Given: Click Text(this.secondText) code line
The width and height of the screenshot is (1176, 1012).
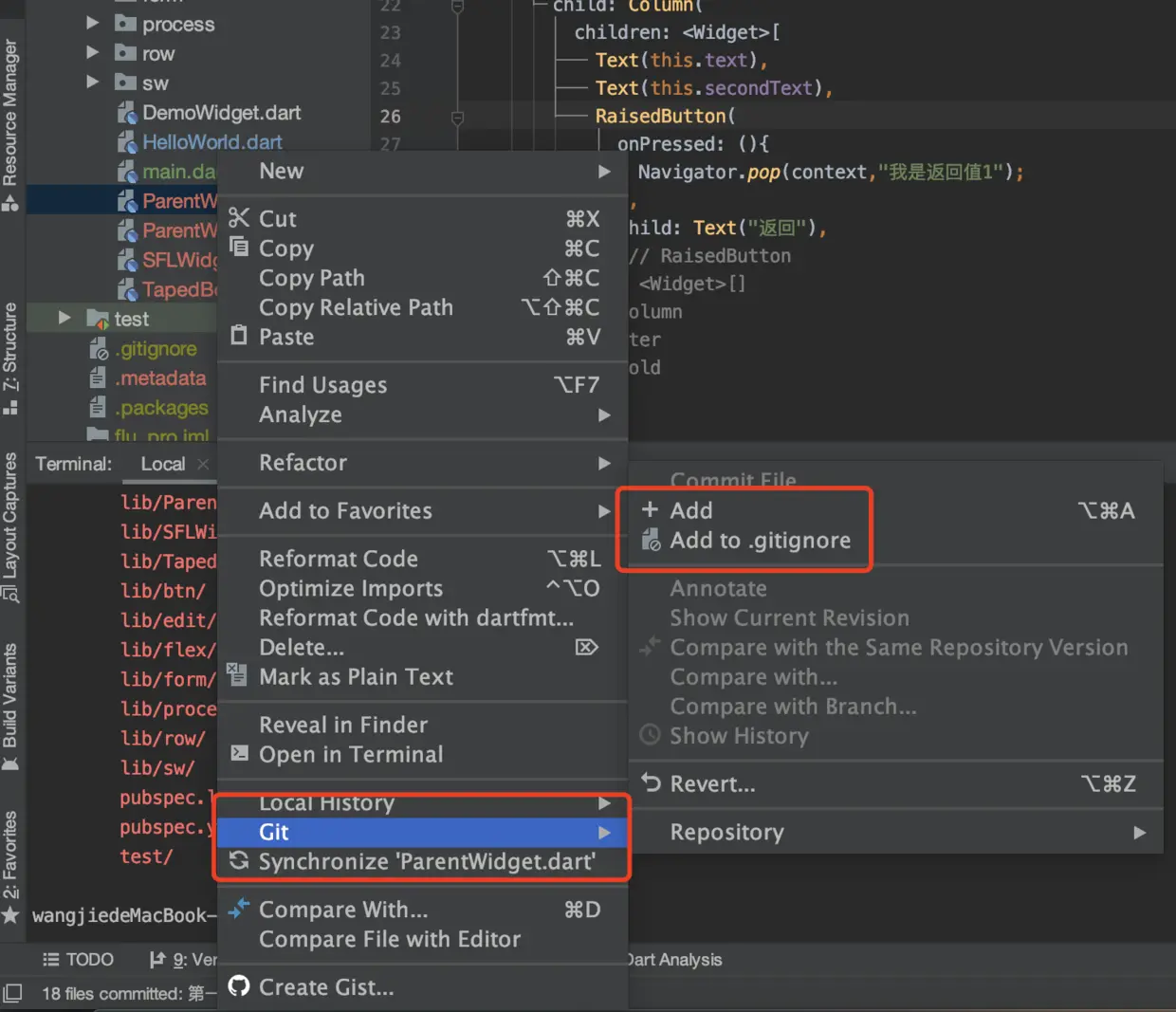Looking at the screenshot, I should coord(713,87).
